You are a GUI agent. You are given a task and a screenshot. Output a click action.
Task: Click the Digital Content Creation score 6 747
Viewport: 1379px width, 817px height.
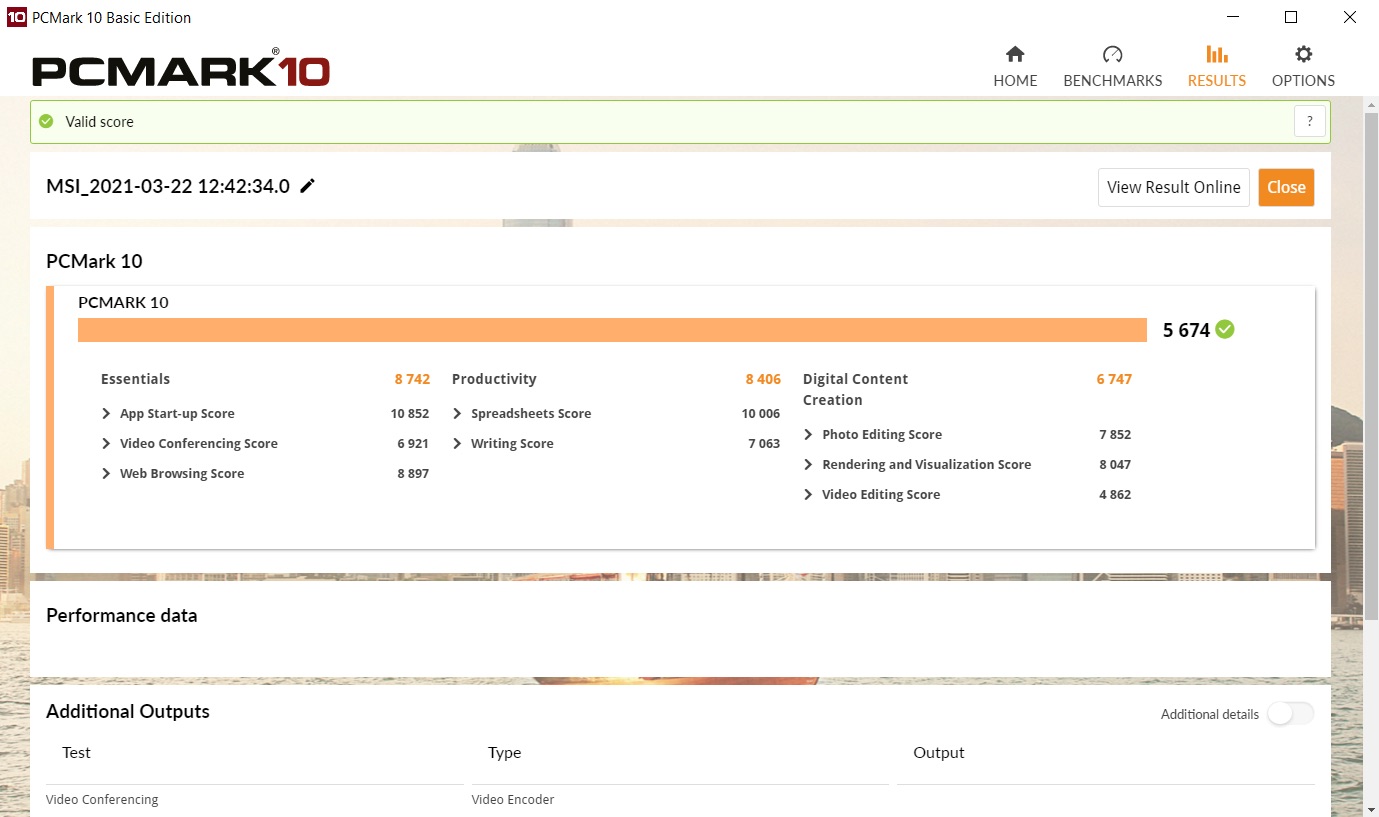click(1114, 379)
